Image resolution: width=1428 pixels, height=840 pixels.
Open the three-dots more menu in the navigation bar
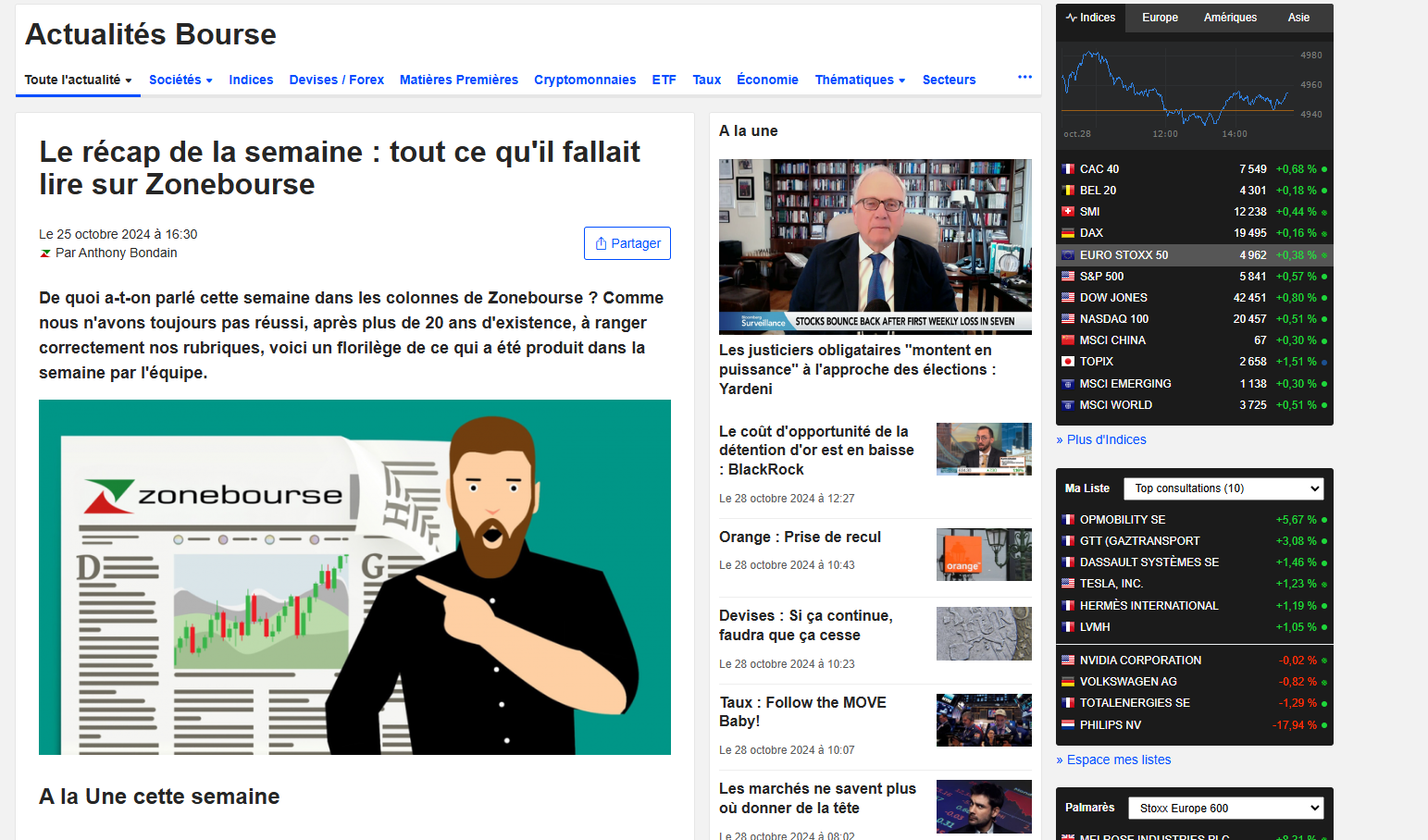(x=1024, y=77)
